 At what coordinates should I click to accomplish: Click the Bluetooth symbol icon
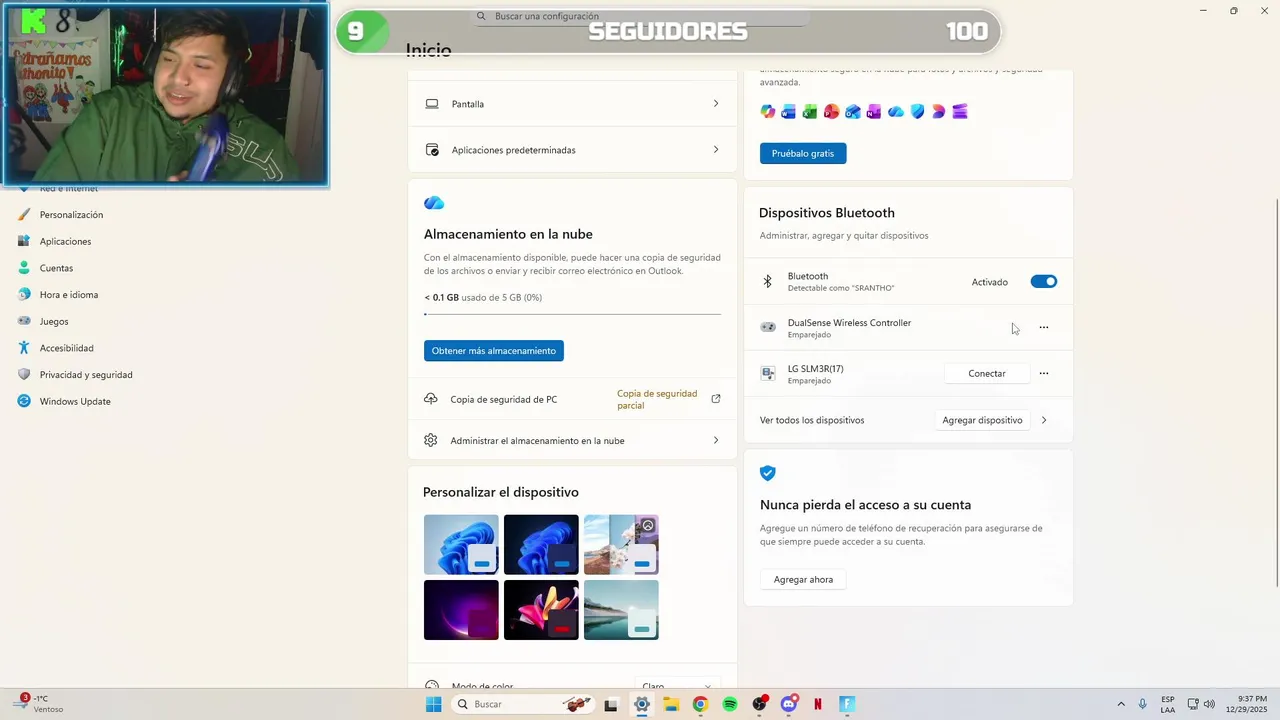pyautogui.click(x=768, y=282)
